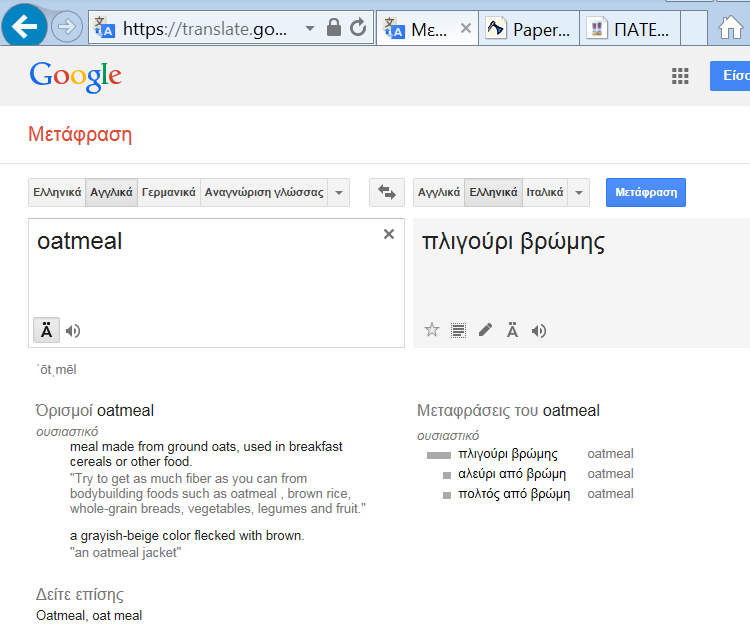Select Ελληνικά as source language
The height and width of the screenshot is (630, 750).
(x=57, y=192)
